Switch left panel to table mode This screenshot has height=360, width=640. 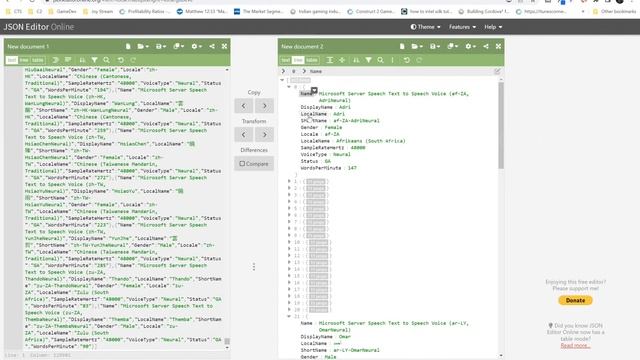pos(38,60)
